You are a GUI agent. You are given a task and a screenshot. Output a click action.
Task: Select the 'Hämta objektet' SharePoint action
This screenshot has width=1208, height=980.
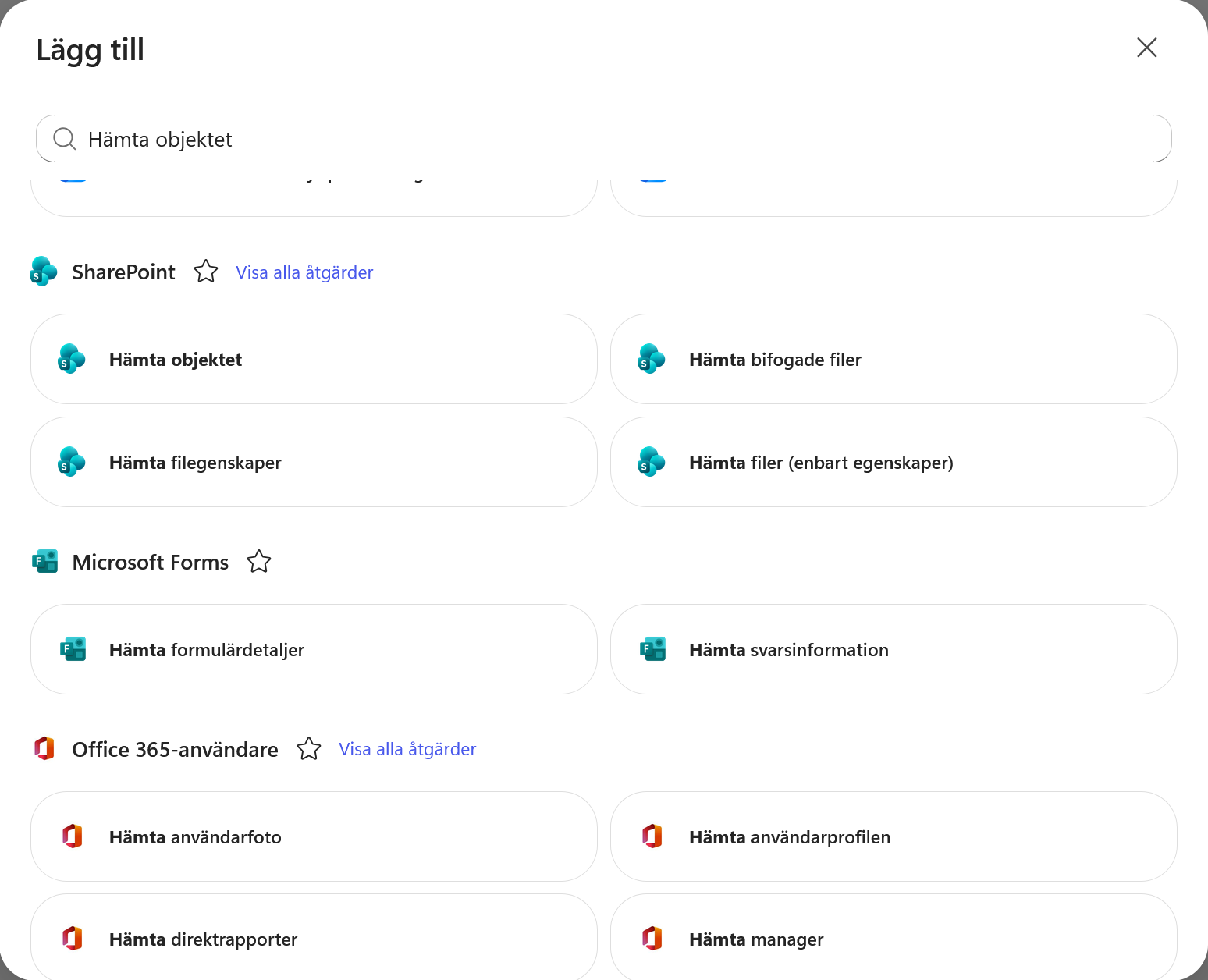[x=314, y=359]
